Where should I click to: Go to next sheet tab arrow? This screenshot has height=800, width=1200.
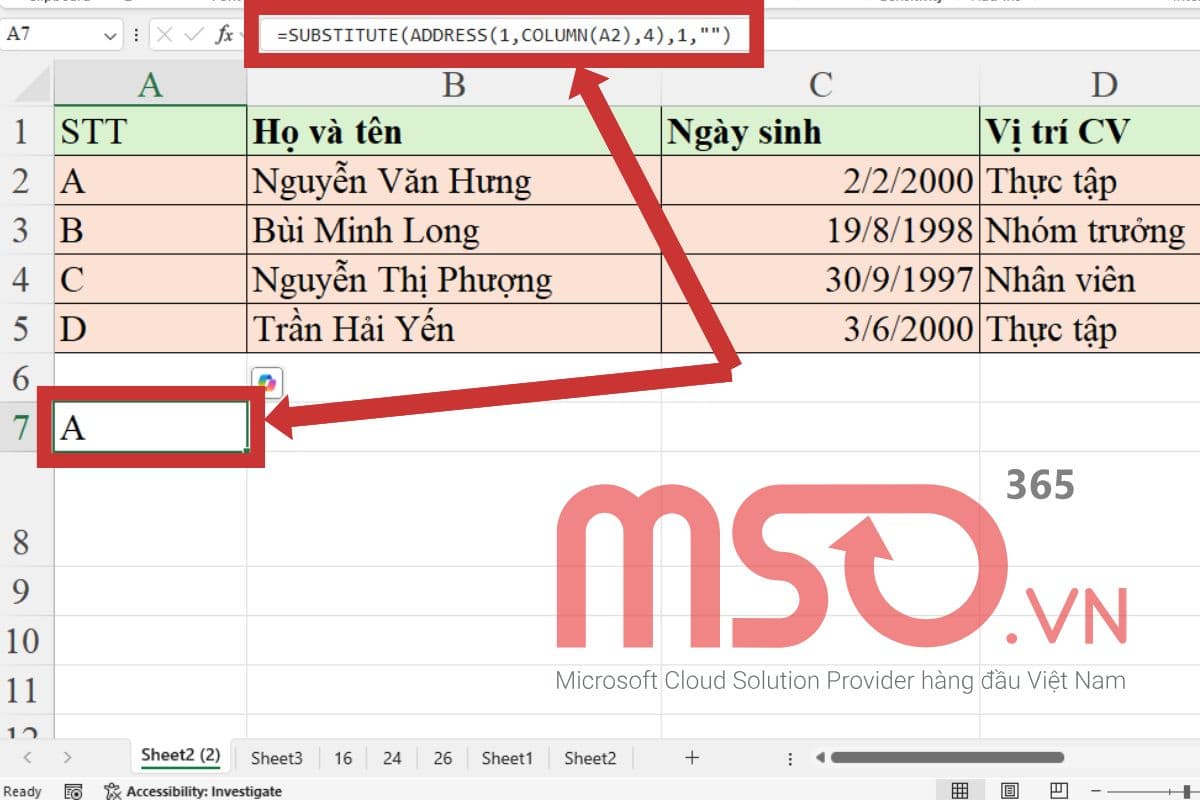click(66, 758)
